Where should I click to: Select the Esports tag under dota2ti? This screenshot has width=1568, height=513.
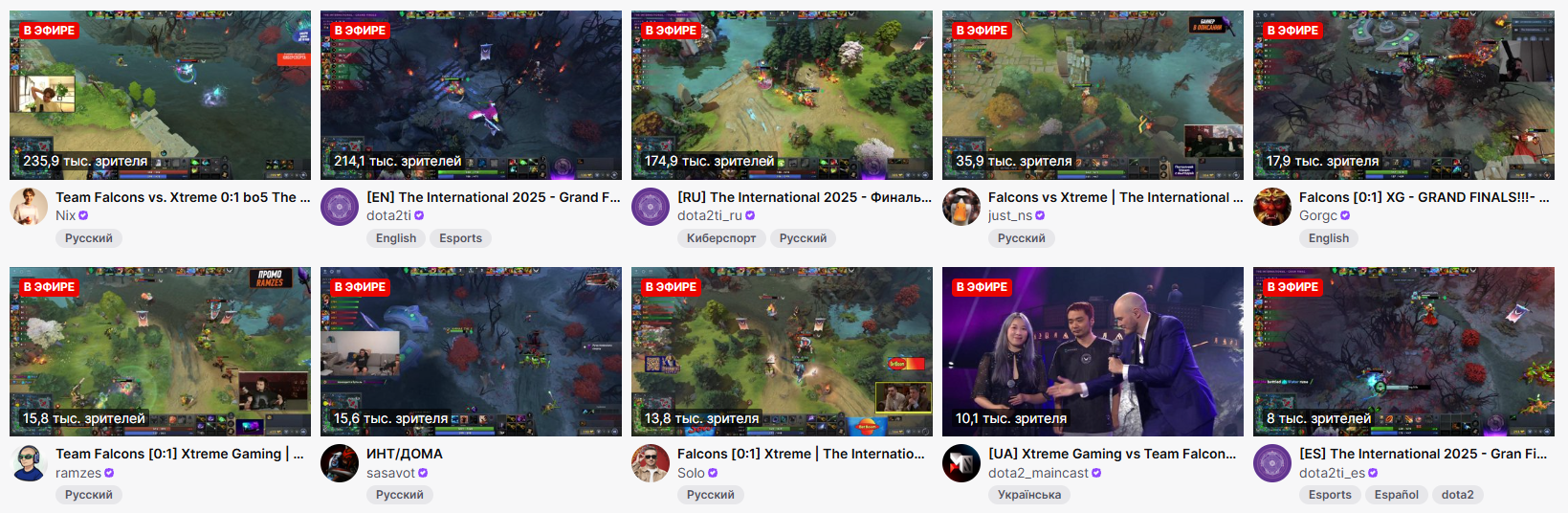(460, 238)
